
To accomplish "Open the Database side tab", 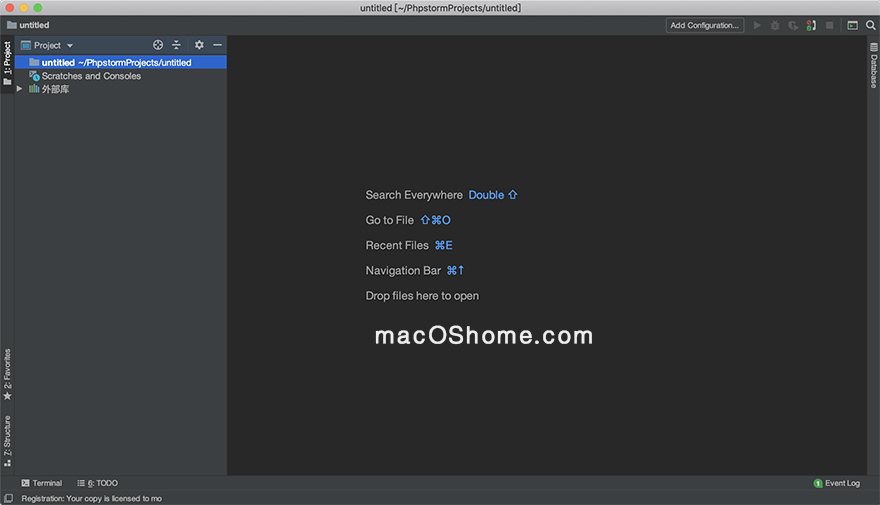I will point(874,65).
